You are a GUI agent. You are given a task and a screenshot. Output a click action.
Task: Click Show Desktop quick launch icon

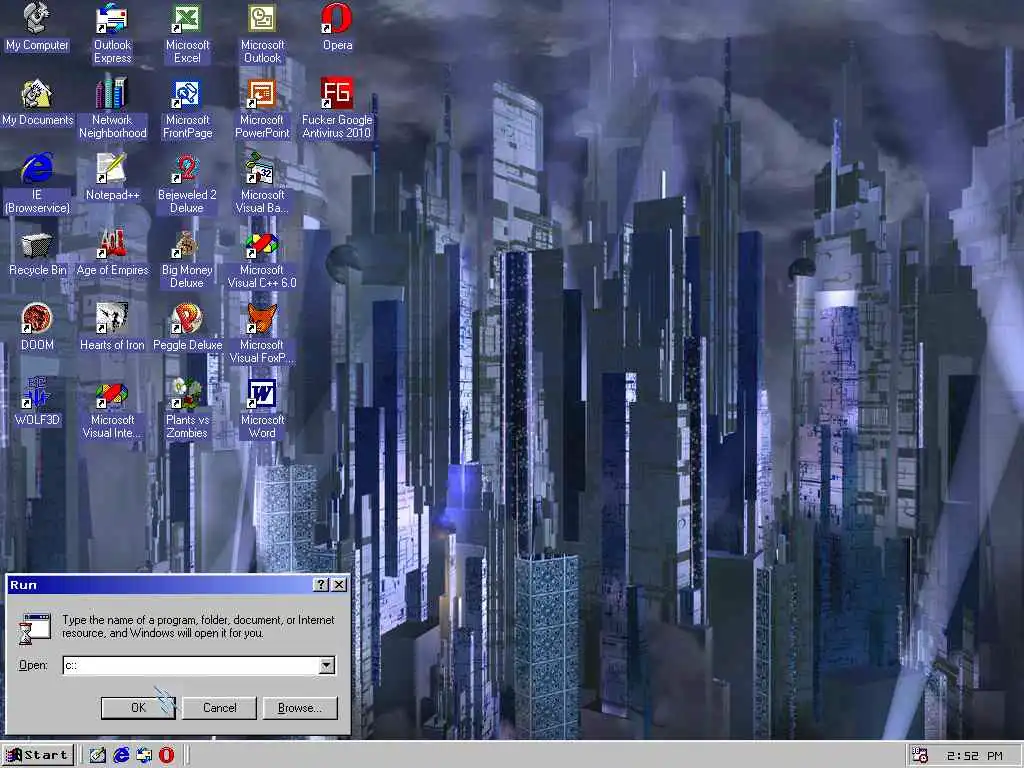coord(97,755)
